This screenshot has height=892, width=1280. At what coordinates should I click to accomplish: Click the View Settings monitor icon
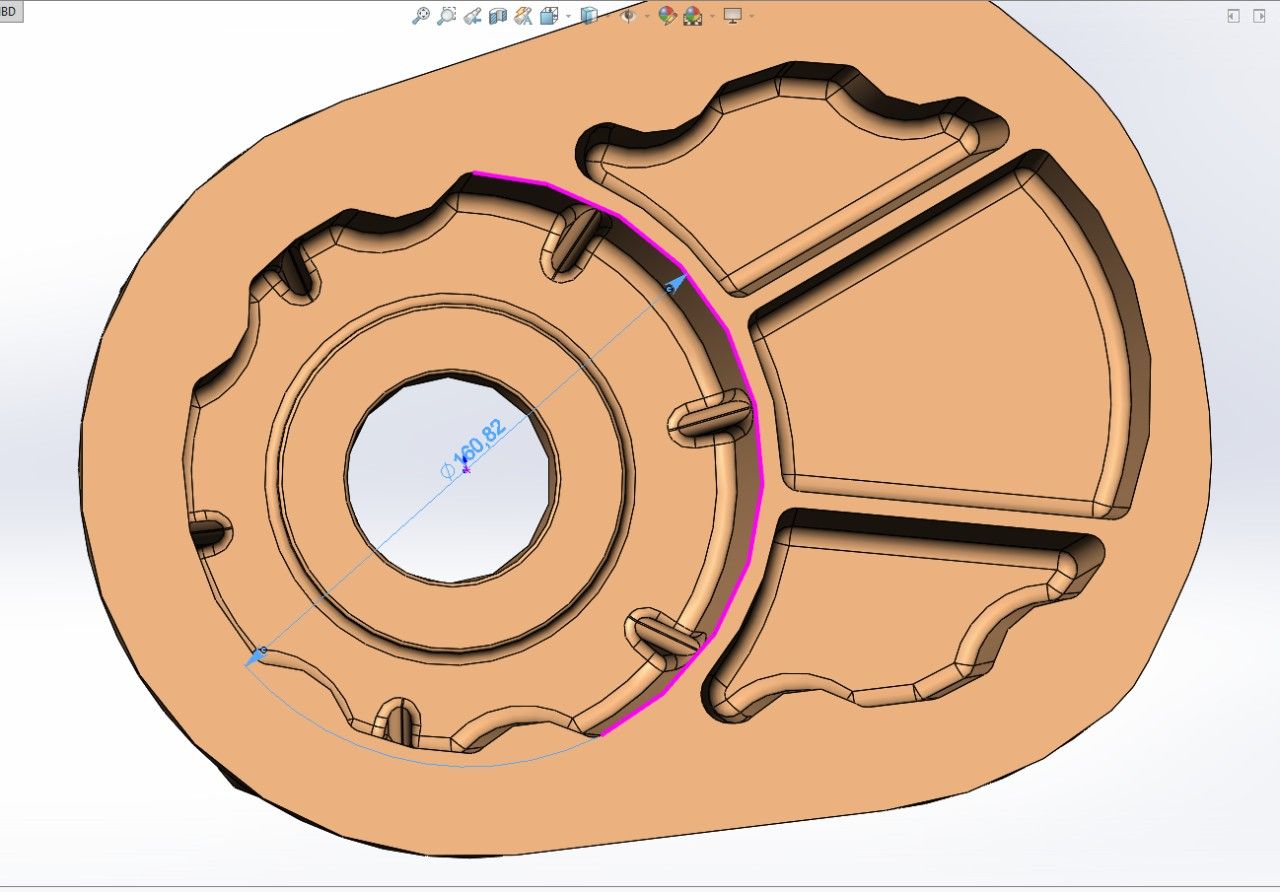732,16
